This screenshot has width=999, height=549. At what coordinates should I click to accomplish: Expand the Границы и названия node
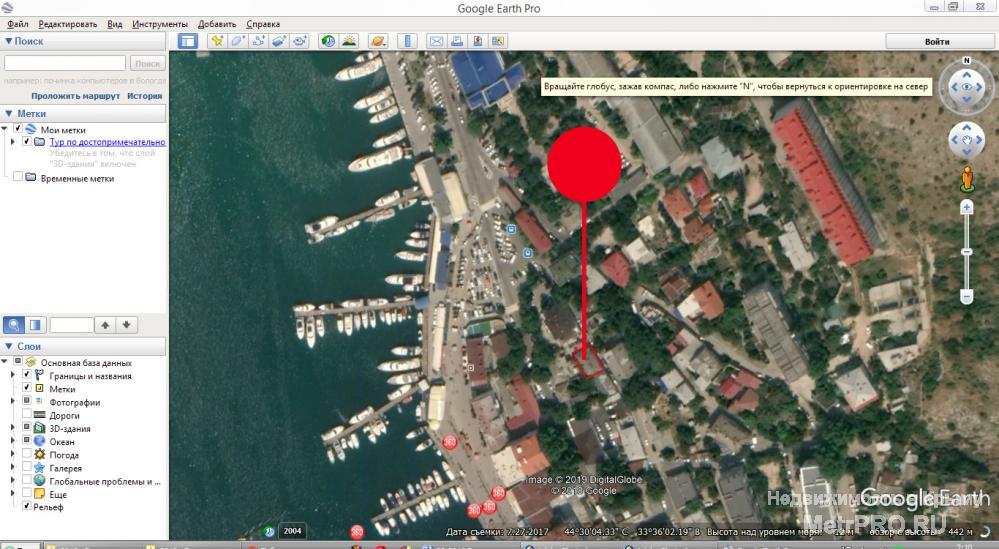(x=13, y=375)
